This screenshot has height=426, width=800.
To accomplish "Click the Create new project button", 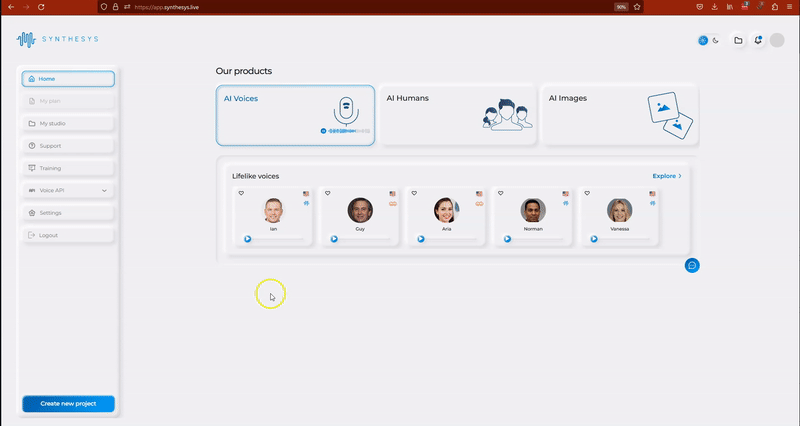I will 68,404.
